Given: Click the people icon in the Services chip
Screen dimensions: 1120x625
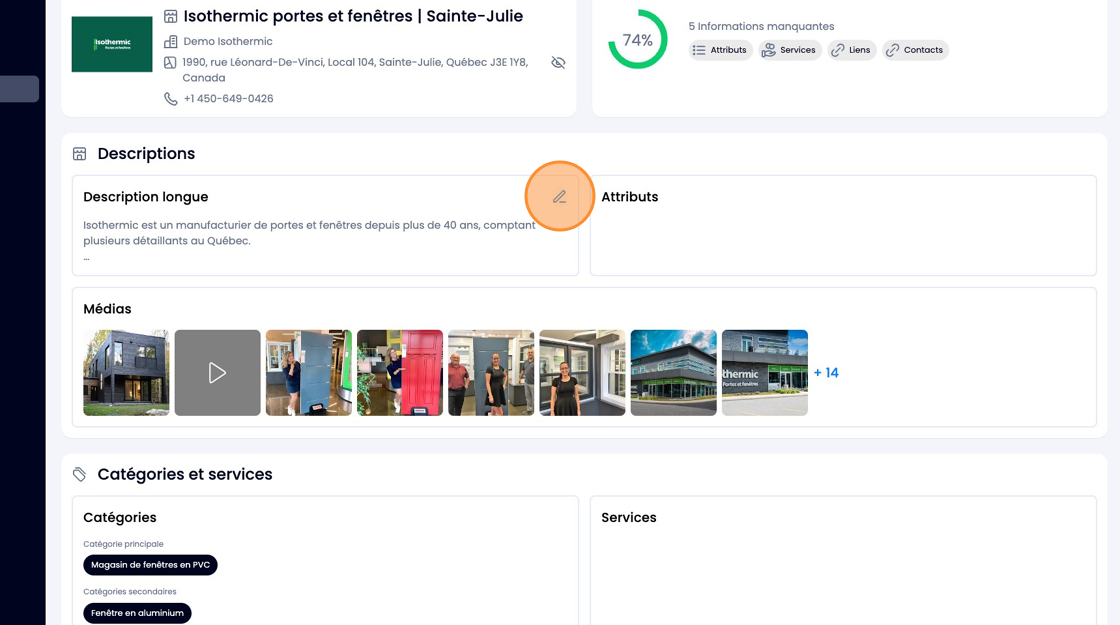Looking at the screenshot, I should (769, 50).
